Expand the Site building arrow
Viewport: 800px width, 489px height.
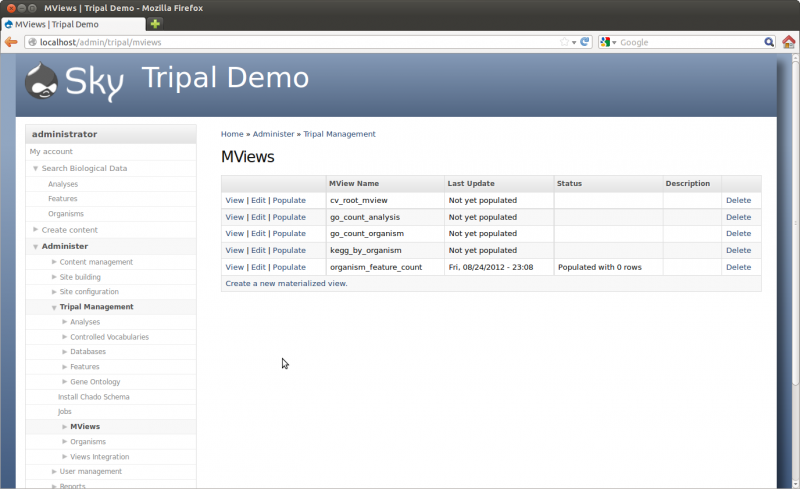[54, 277]
